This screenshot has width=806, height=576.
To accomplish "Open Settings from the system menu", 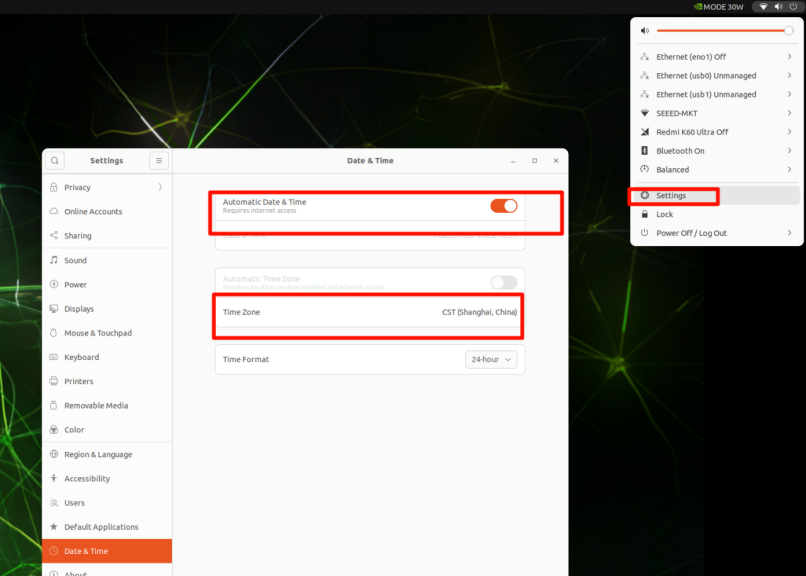I will coord(671,196).
